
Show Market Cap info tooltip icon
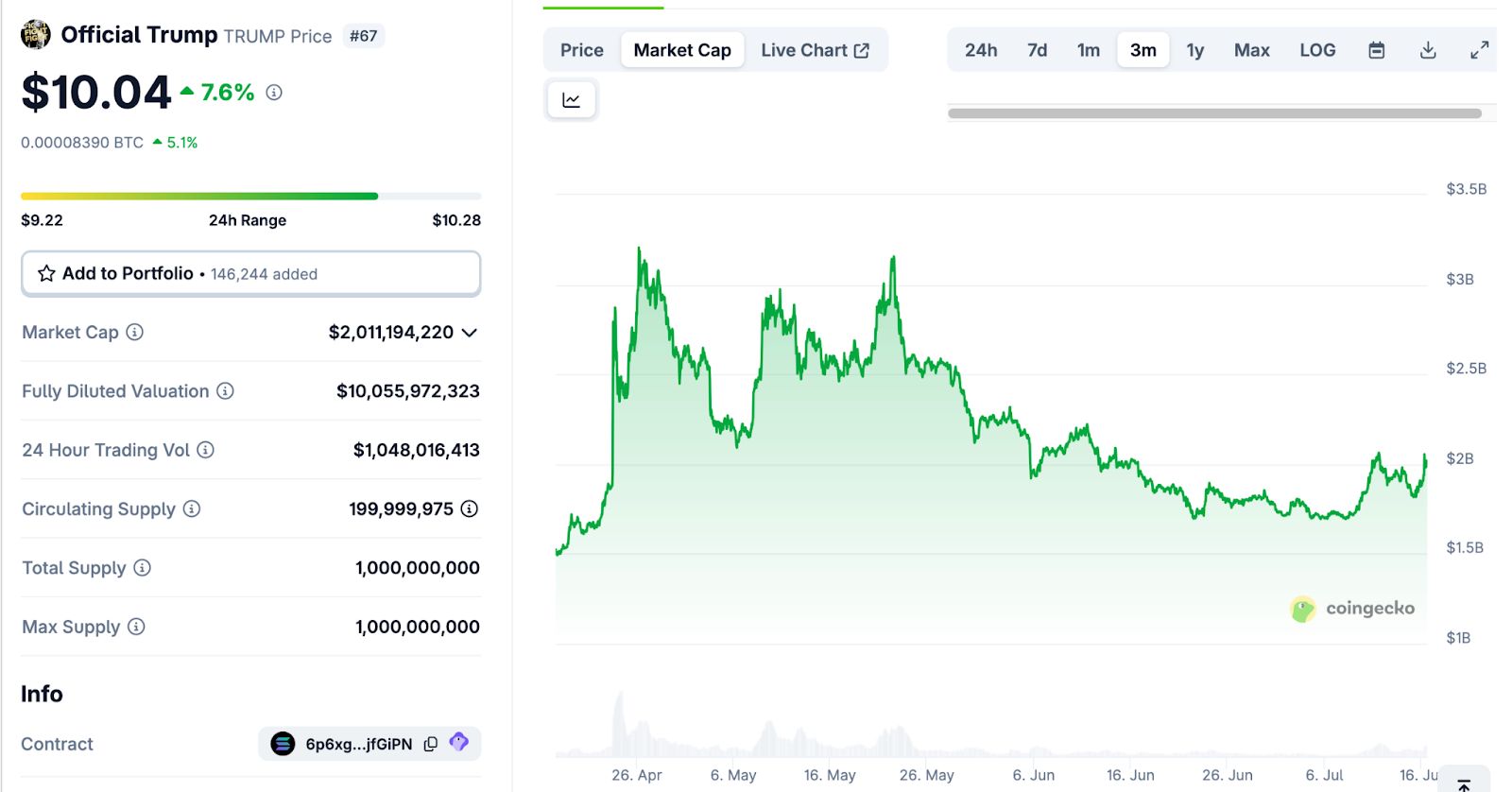click(135, 332)
